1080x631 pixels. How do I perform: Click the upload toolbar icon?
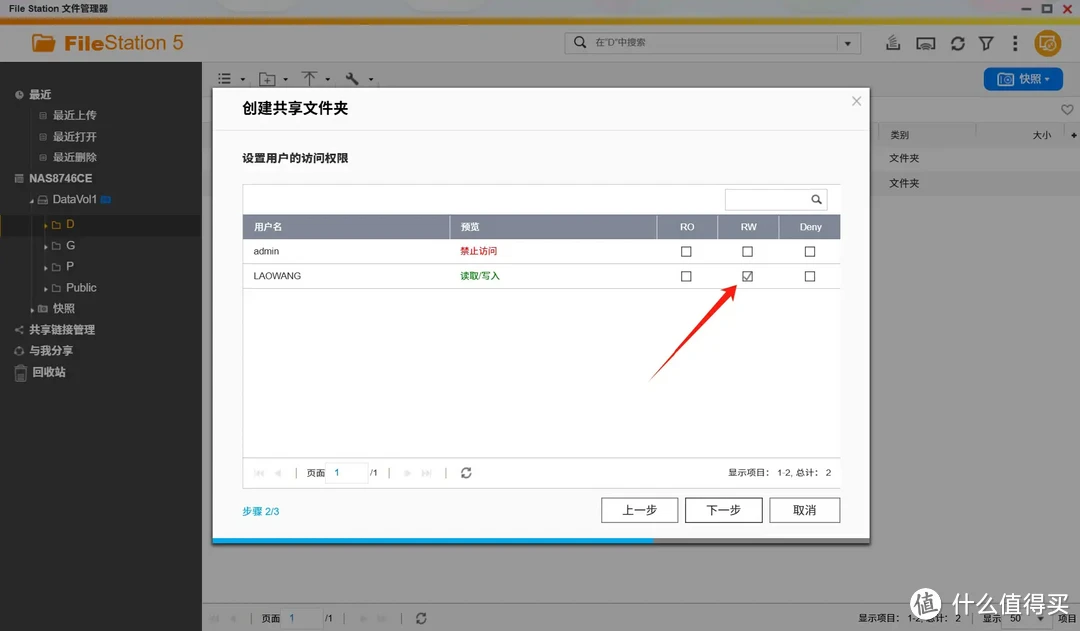click(x=310, y=79)
